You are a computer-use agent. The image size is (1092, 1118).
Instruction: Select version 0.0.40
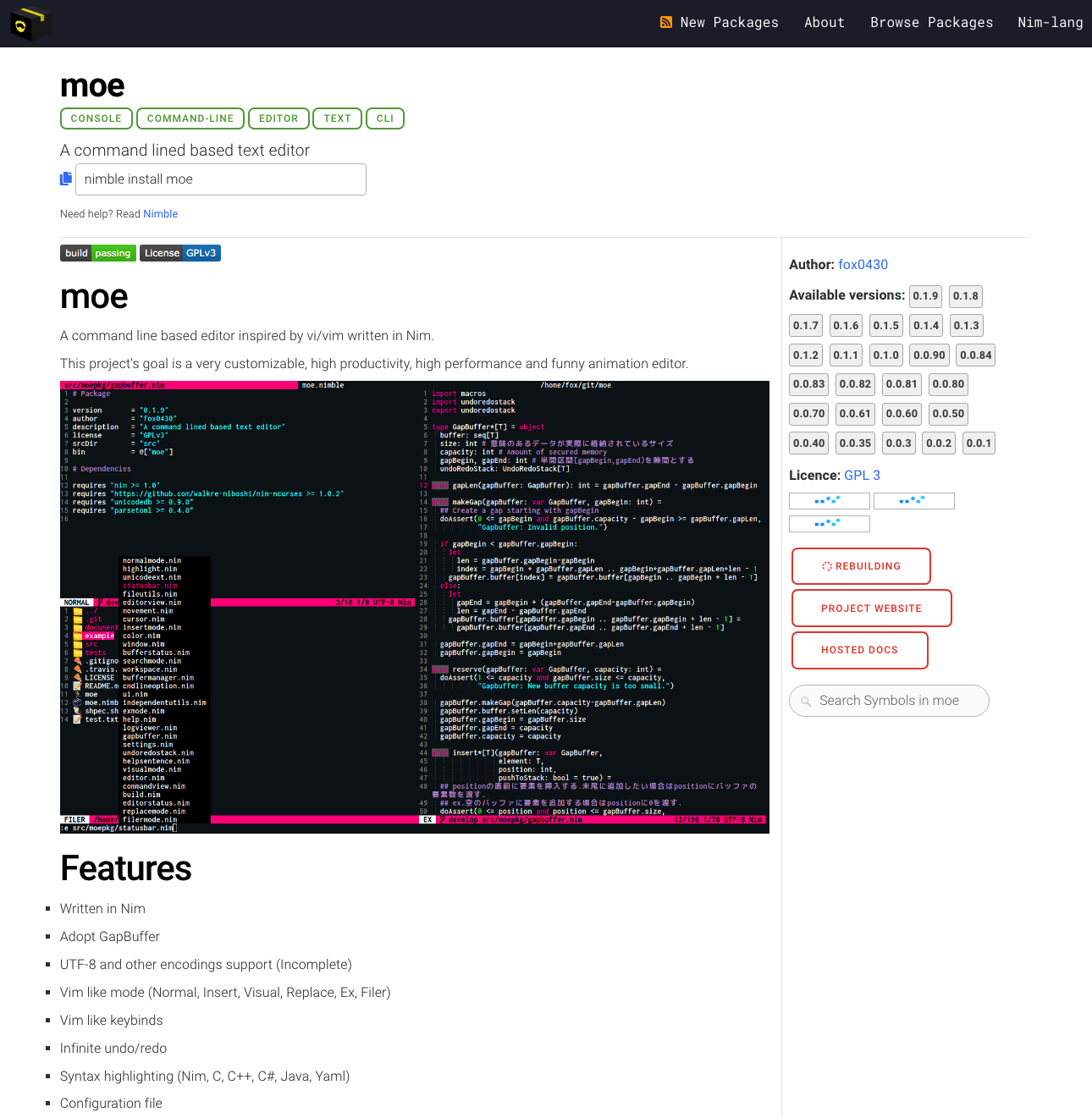pos(809,443)
